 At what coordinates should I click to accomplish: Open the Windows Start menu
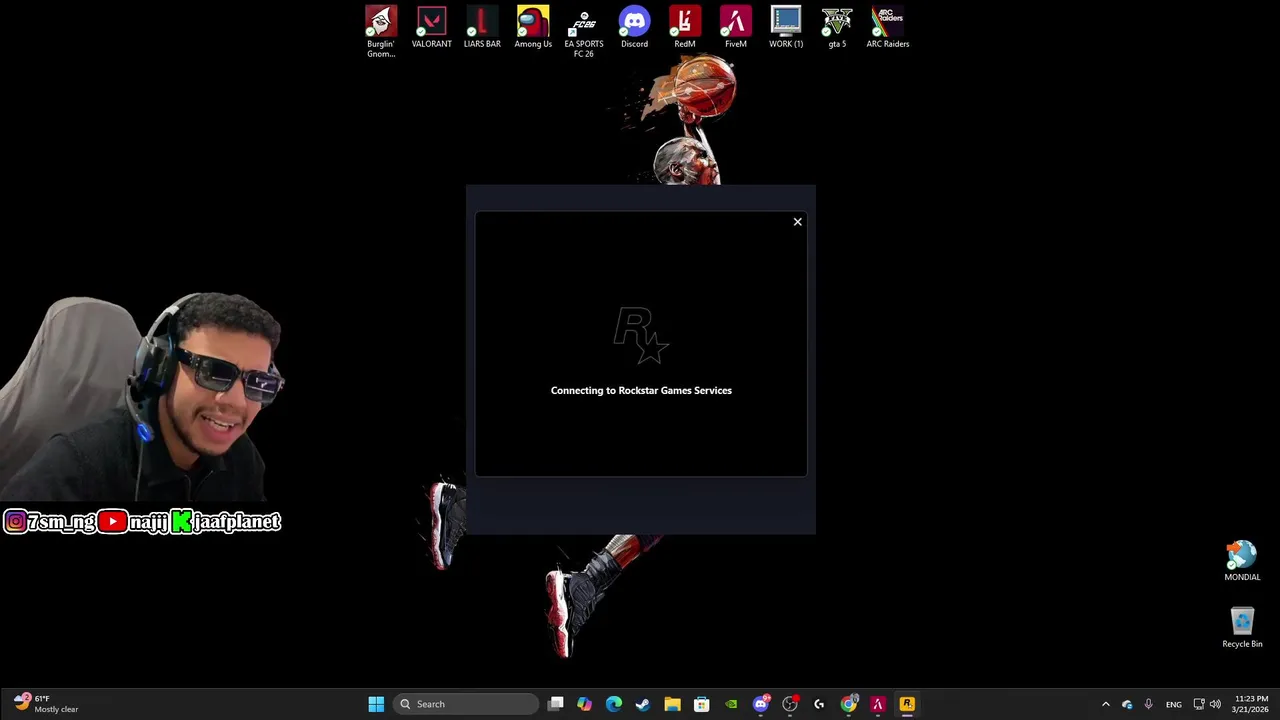pyautogui.click(x=376, y=704)
